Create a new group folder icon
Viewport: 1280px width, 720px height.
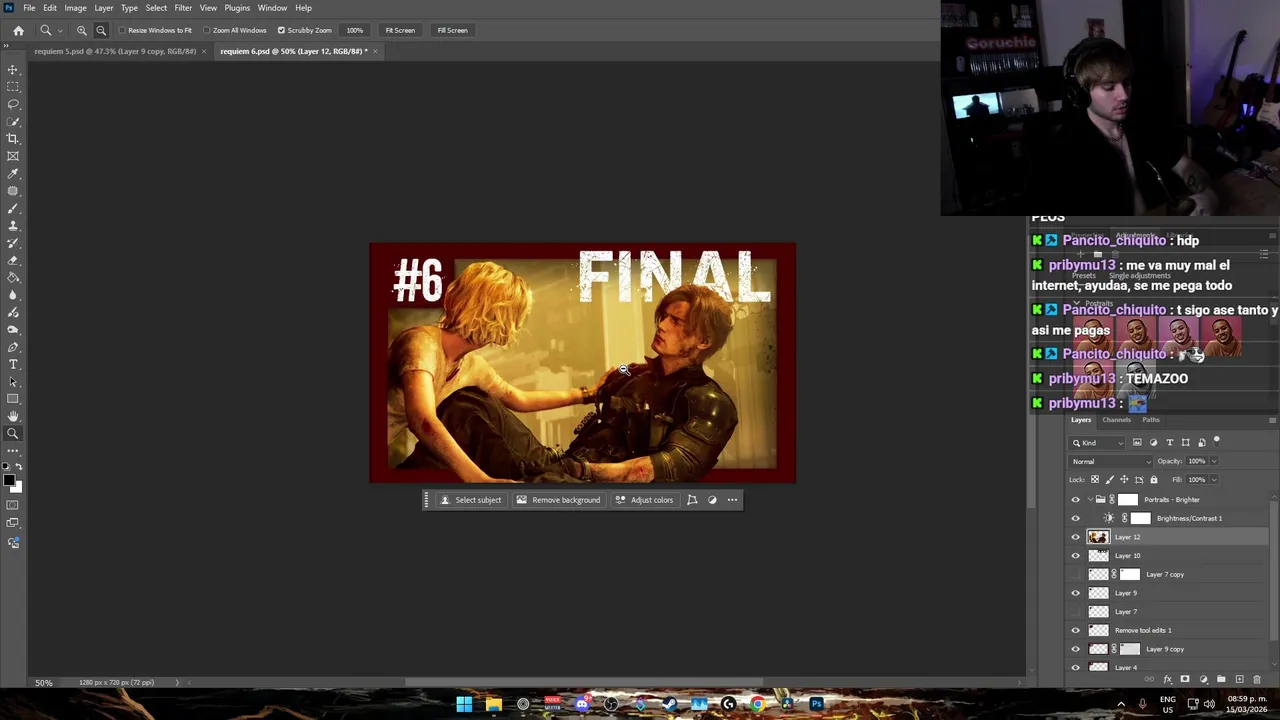point(1221,679)
